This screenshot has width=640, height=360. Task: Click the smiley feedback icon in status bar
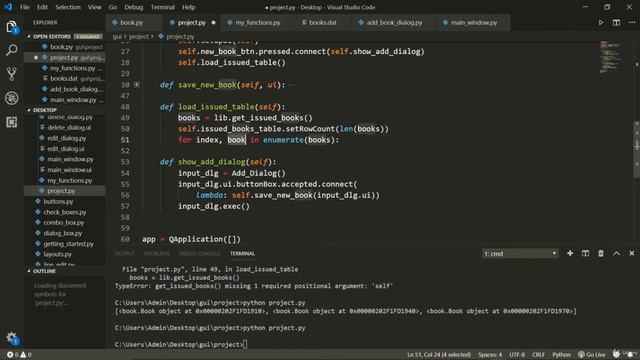coord(616,354)
